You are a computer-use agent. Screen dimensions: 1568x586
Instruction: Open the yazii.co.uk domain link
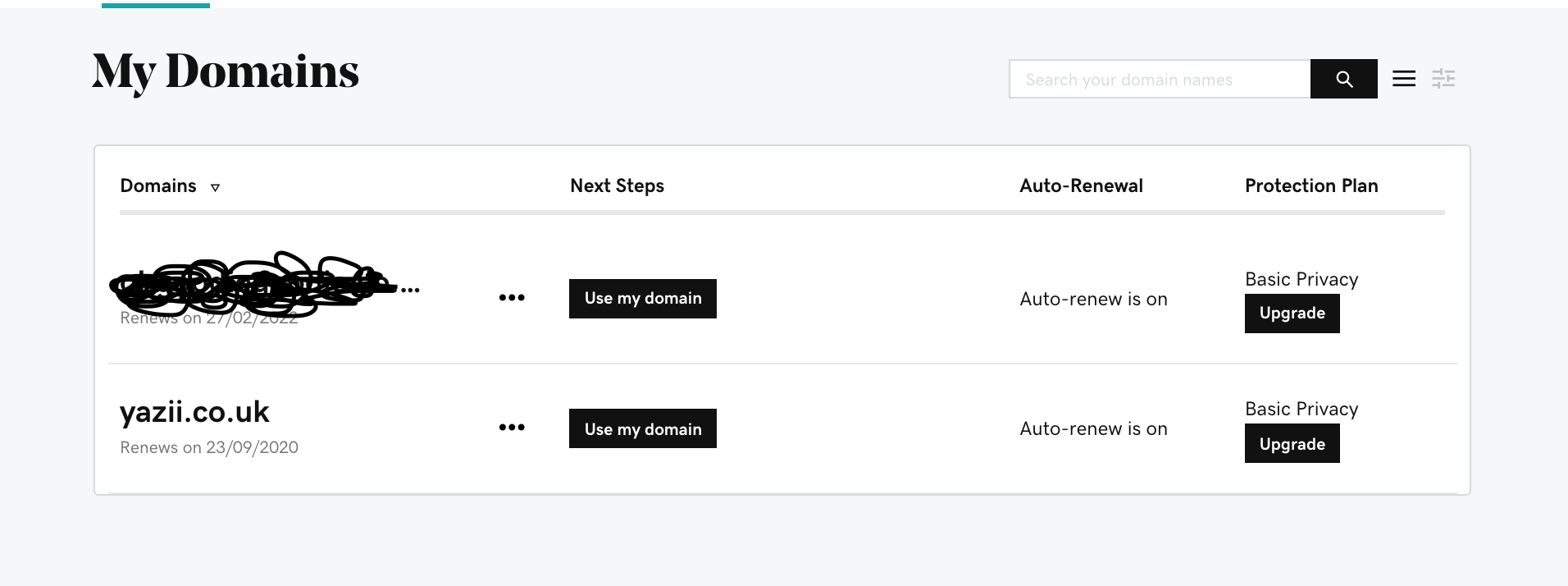[x=194, y=412]
